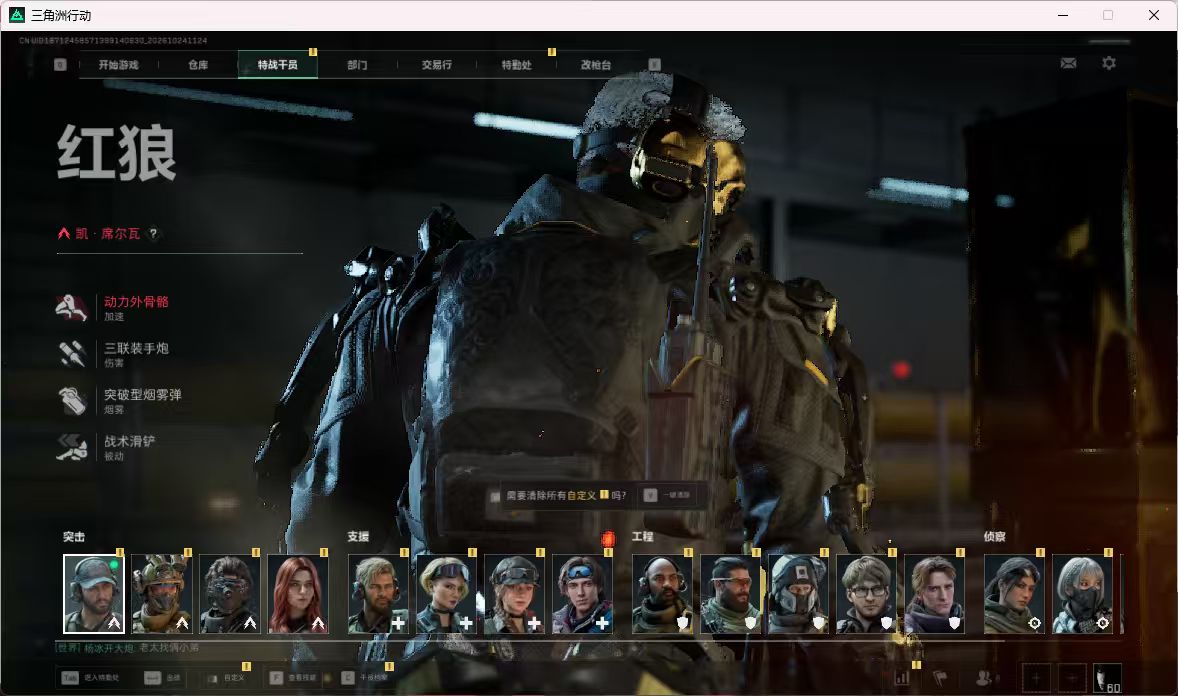This screenshot has width=1178, height=696.
Task: Open the player avatar showing level 60
Action: pyautogui.click(x=1107, y=678)
